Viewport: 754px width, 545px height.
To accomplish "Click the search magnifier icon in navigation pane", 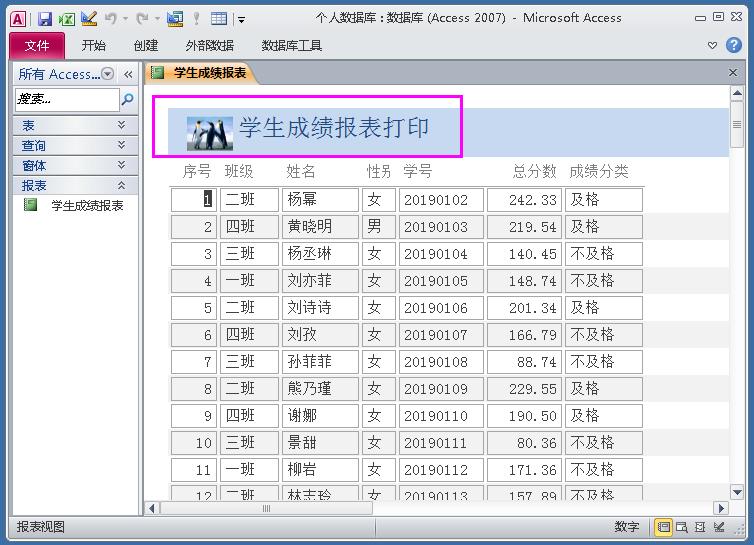I will point(127,100).
